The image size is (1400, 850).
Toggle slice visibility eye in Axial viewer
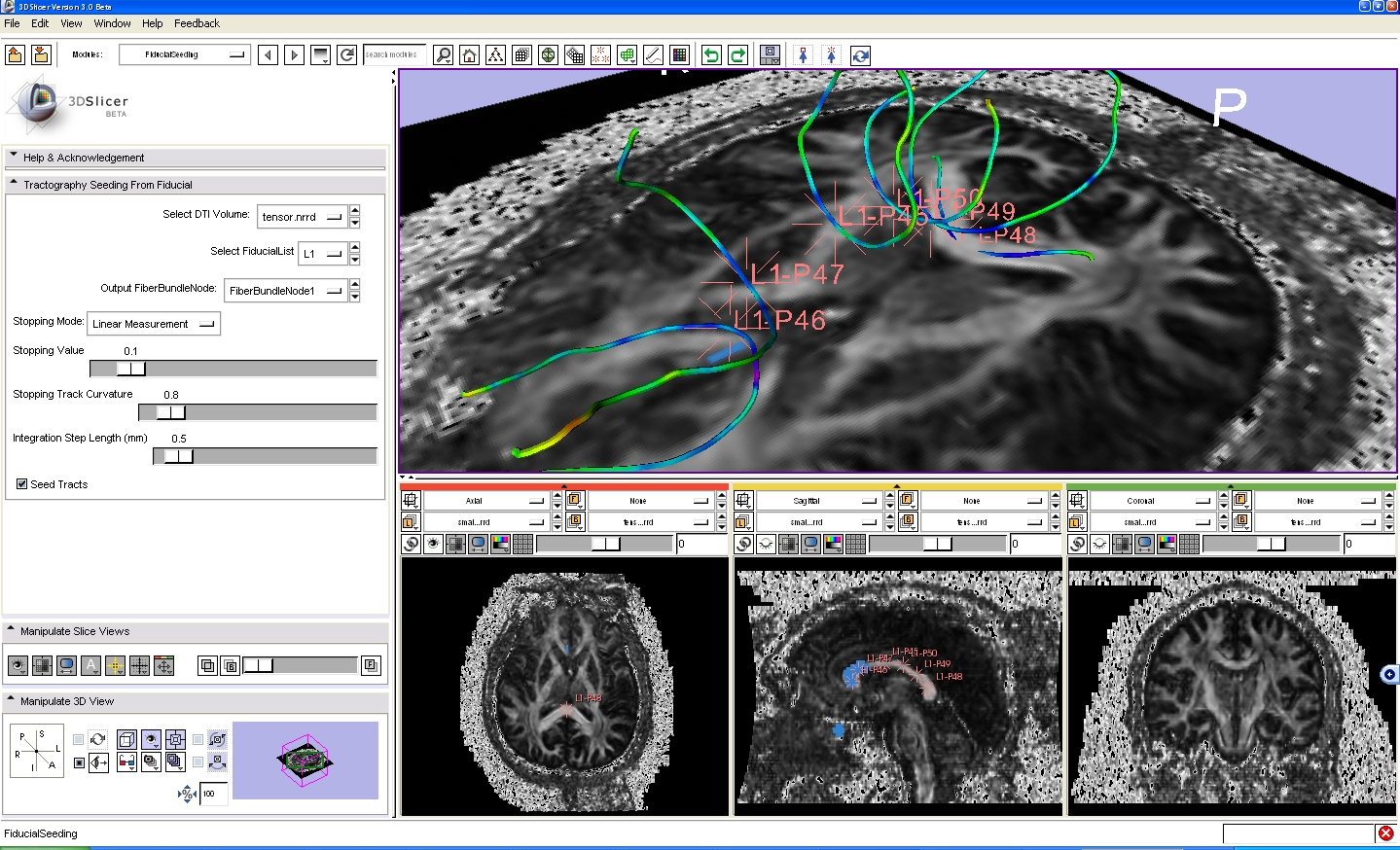433,544
